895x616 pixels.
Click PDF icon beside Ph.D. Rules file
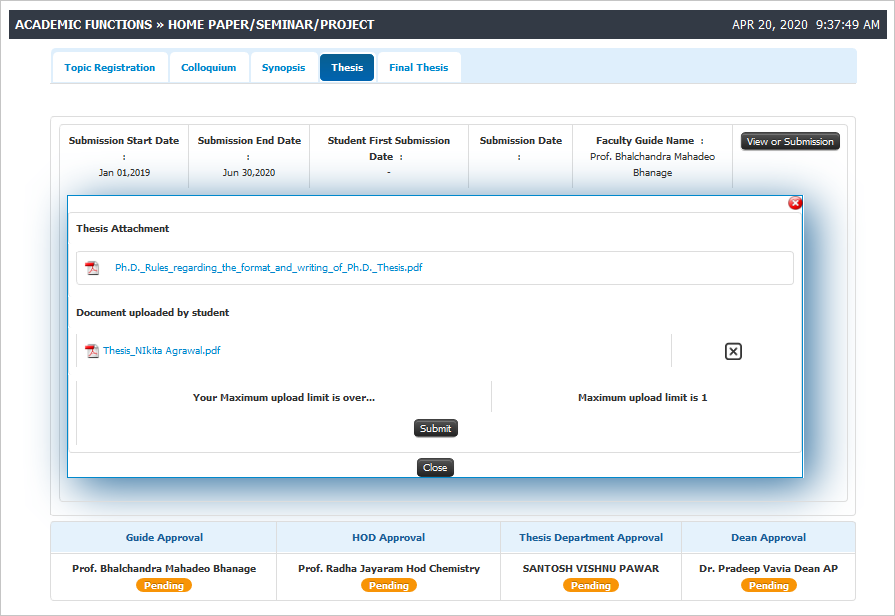pyautogui.click(x=92, y=268)
